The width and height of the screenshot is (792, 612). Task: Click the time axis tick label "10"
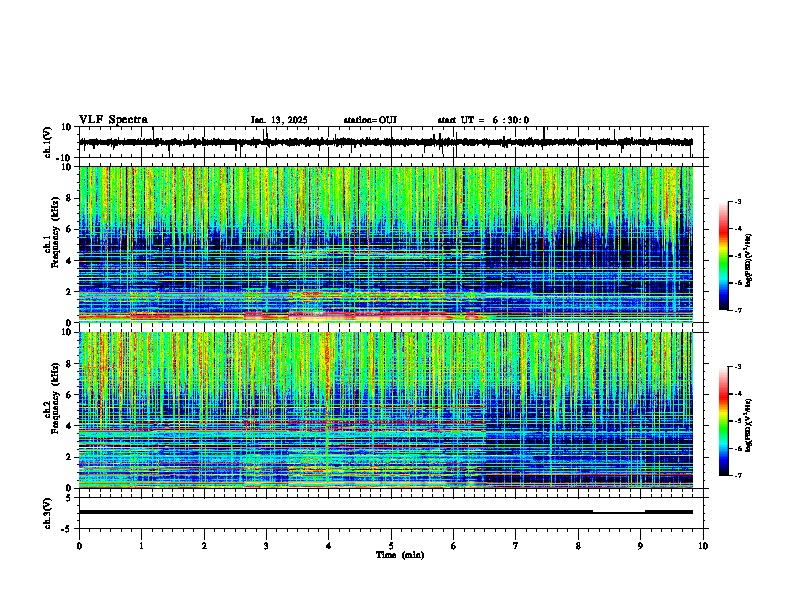[x=703, y=546]
